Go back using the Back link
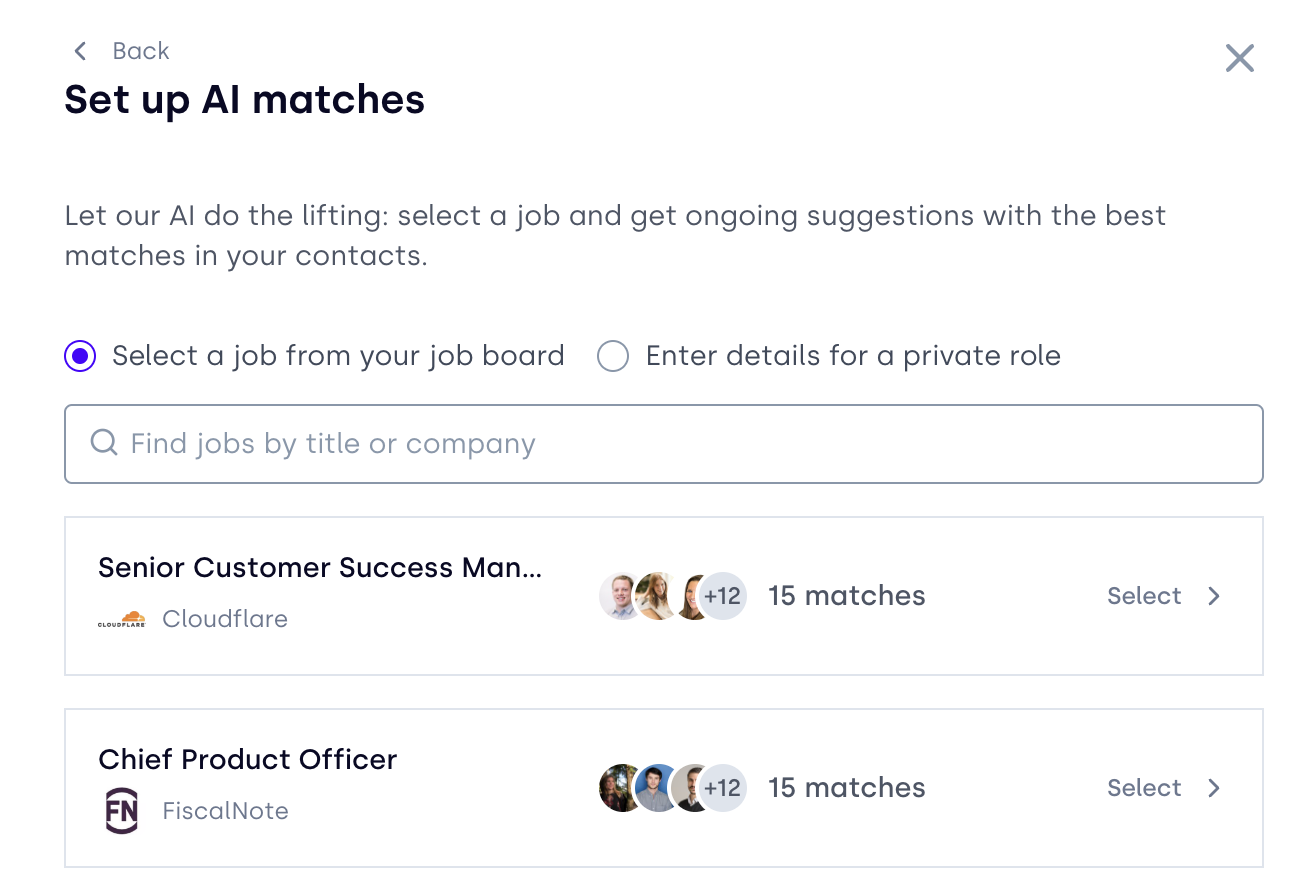 point(140,51)
